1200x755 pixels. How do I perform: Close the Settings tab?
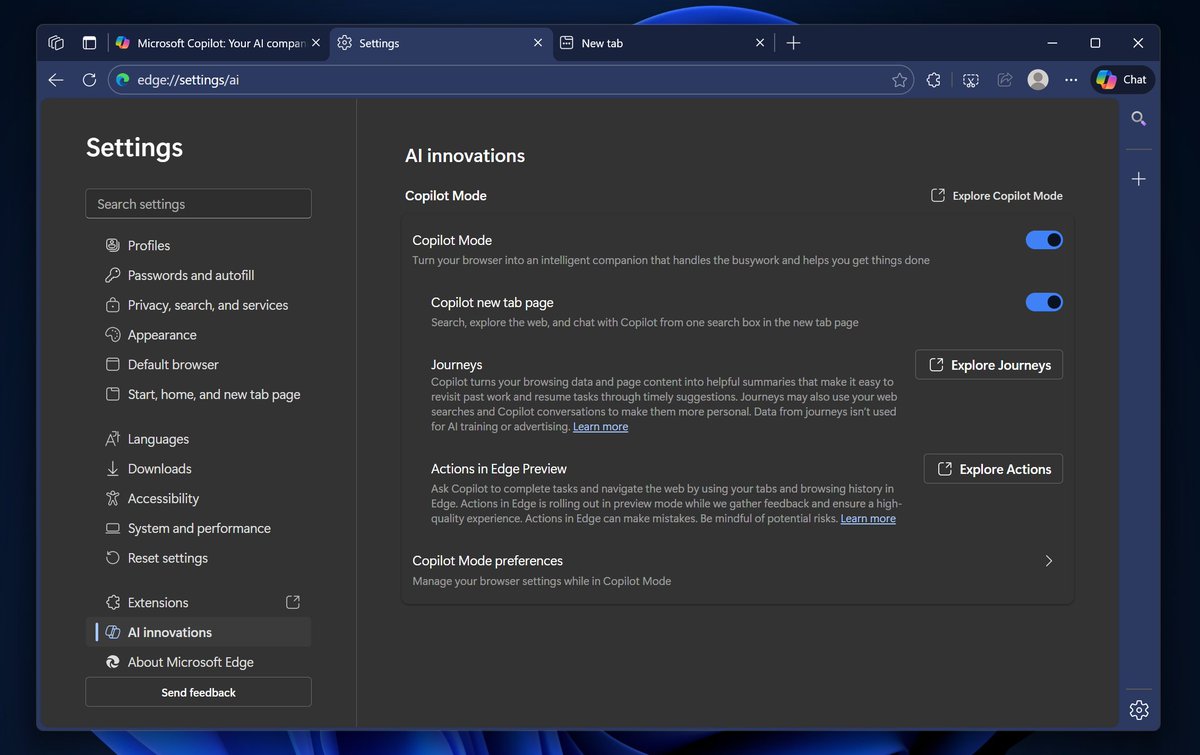point(537,43)
